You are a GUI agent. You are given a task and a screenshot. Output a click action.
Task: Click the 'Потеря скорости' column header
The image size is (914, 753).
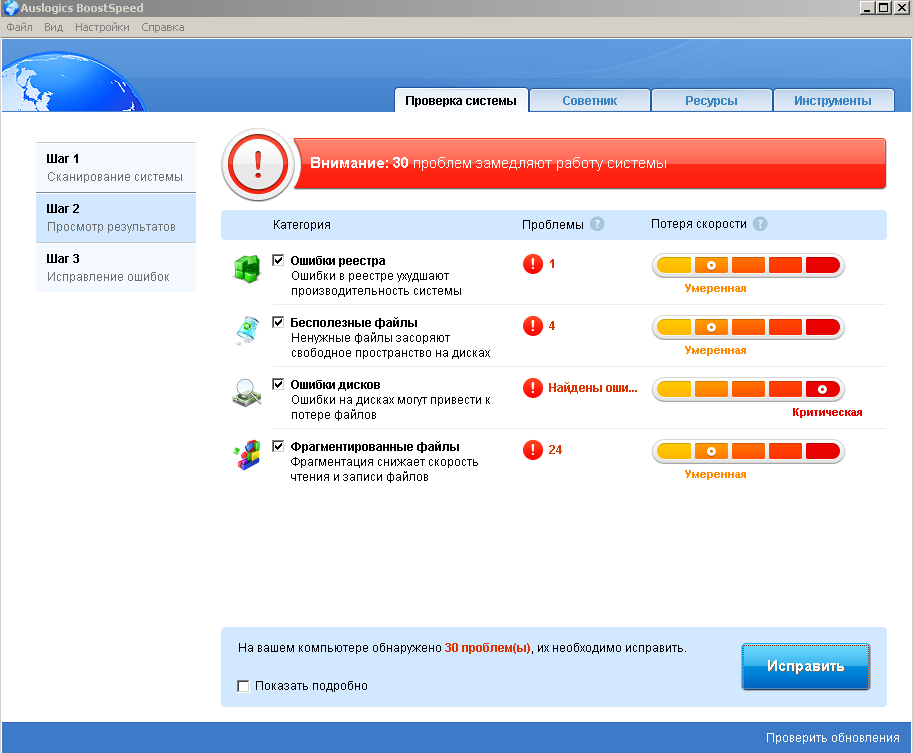699,224
